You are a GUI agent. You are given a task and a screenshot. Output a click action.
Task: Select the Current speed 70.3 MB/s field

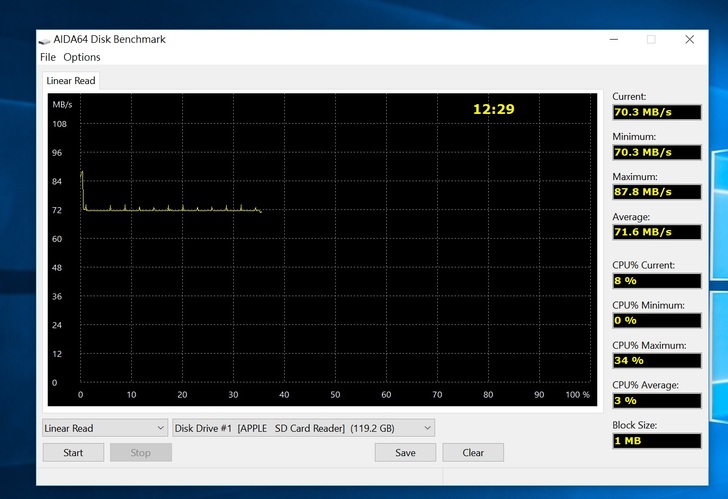656,112
